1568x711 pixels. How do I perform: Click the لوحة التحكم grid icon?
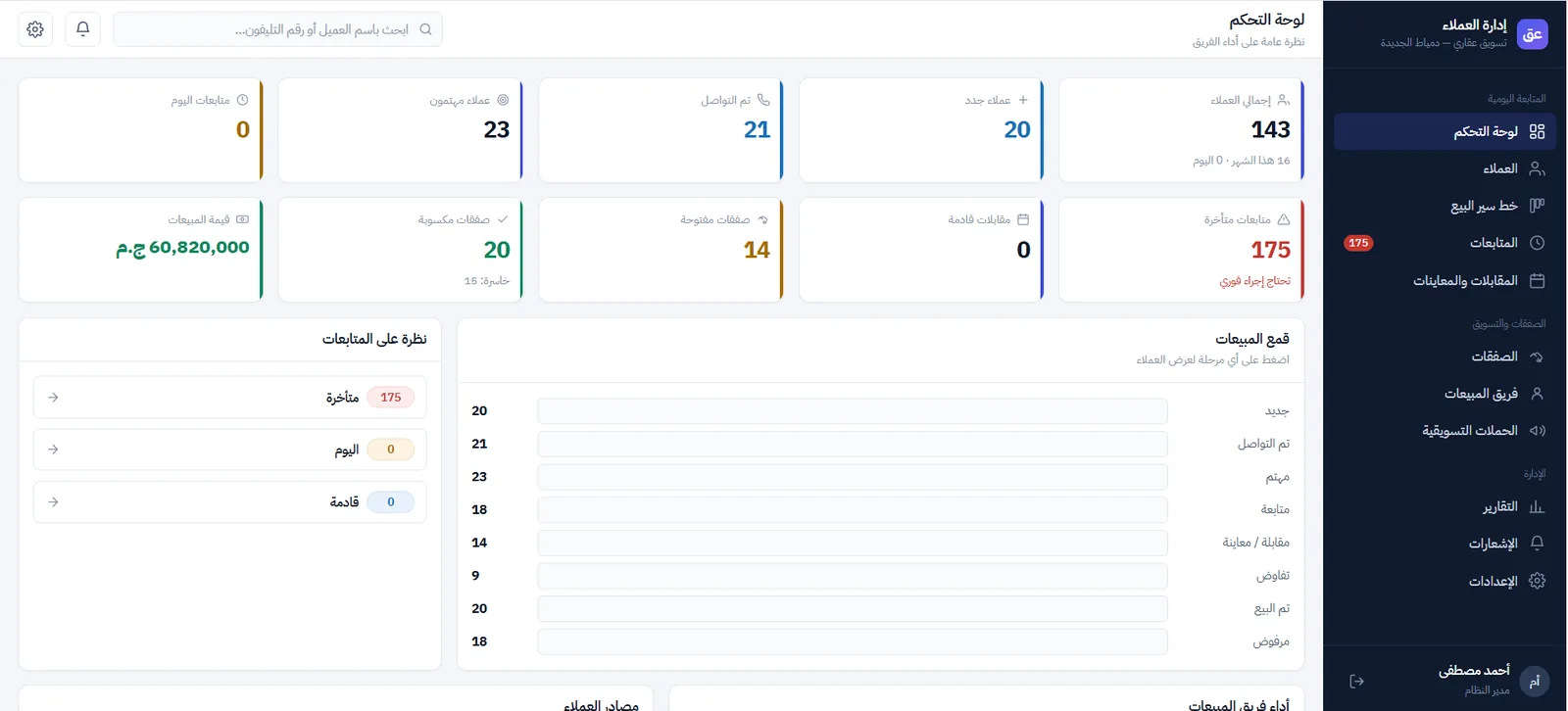(1537, 131)
